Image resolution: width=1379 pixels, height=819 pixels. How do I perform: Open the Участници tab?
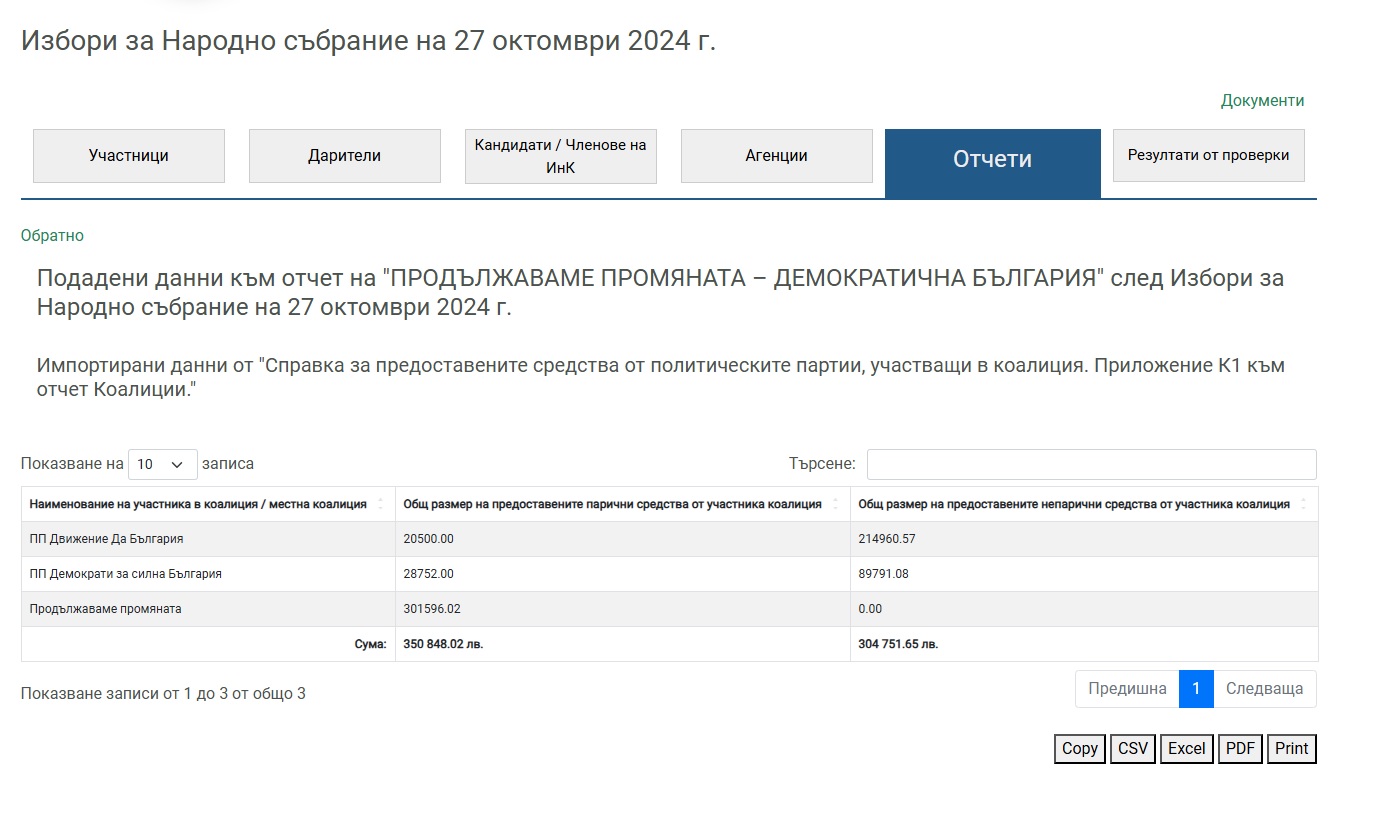[x=128, y=156]
